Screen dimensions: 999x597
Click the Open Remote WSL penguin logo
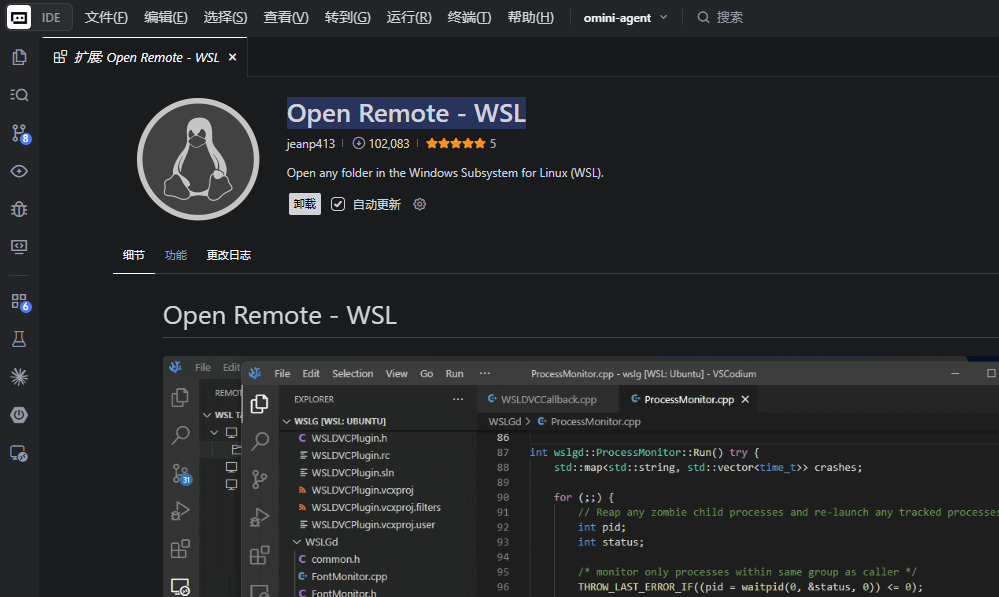198,159
